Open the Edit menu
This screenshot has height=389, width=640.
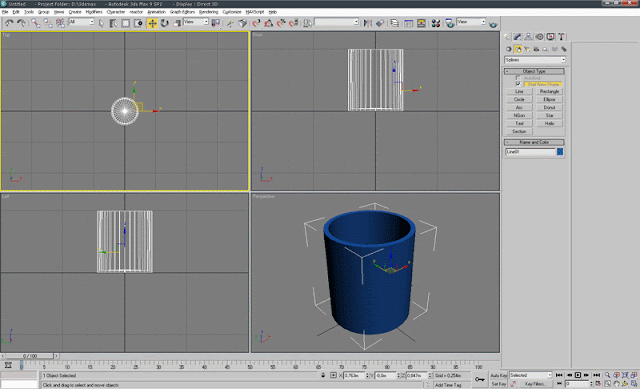click(x=16, y=12)
